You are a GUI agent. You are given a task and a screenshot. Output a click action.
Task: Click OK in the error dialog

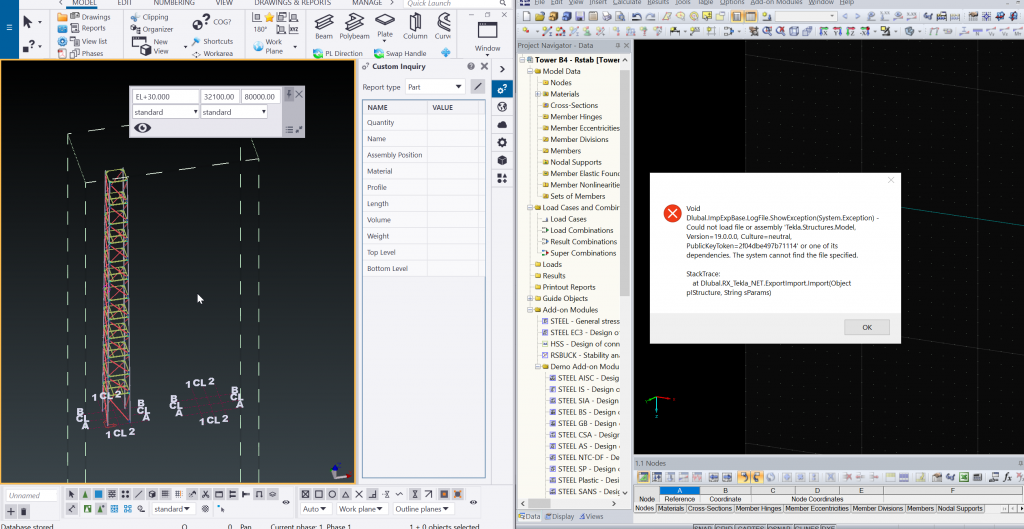(867, 327)
